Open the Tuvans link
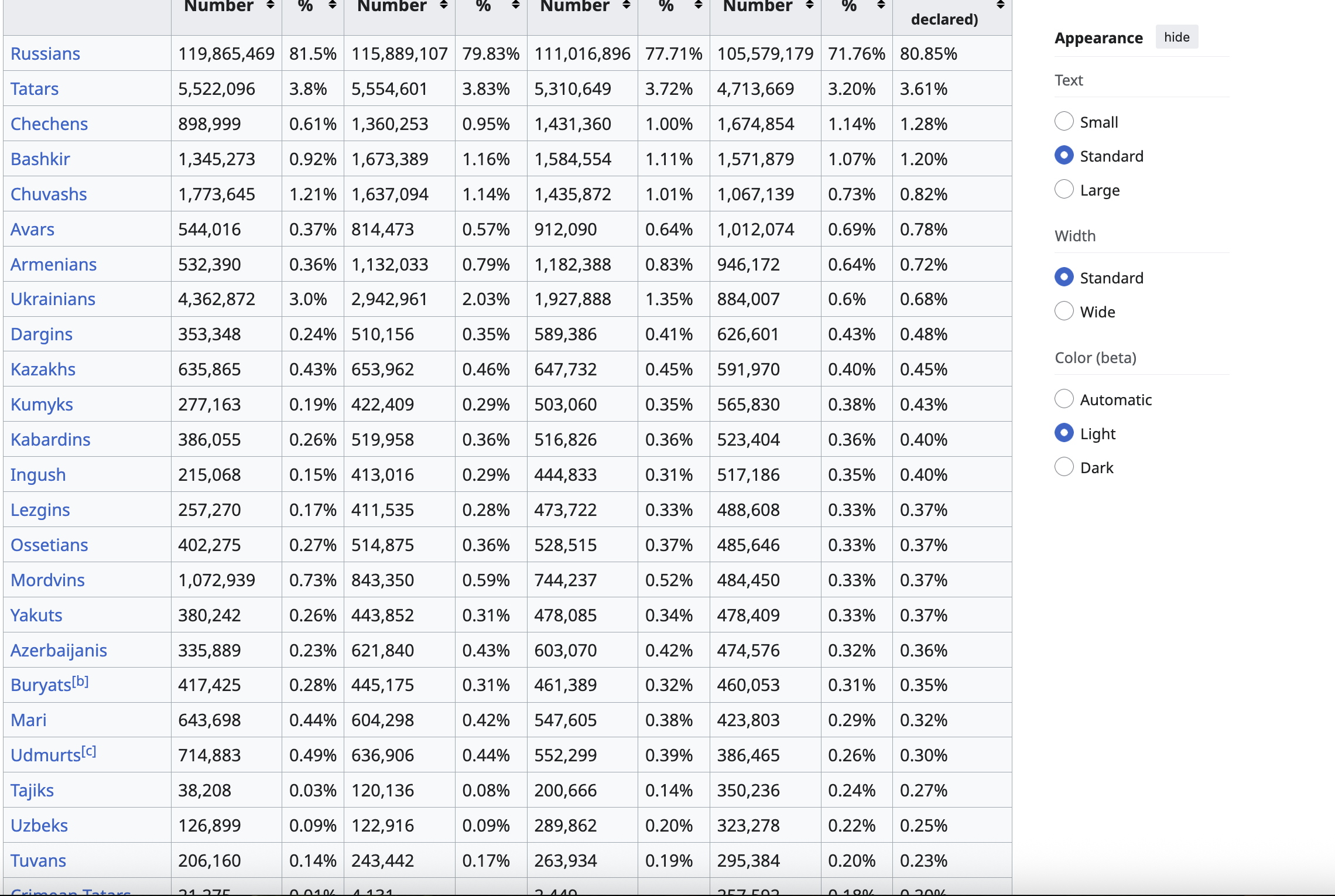The width and height of the screenshot is (1335, 896). [x=38, y=861]
